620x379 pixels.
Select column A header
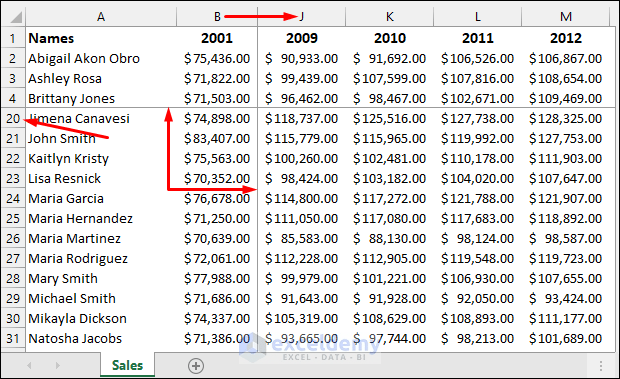pos(101,17)
